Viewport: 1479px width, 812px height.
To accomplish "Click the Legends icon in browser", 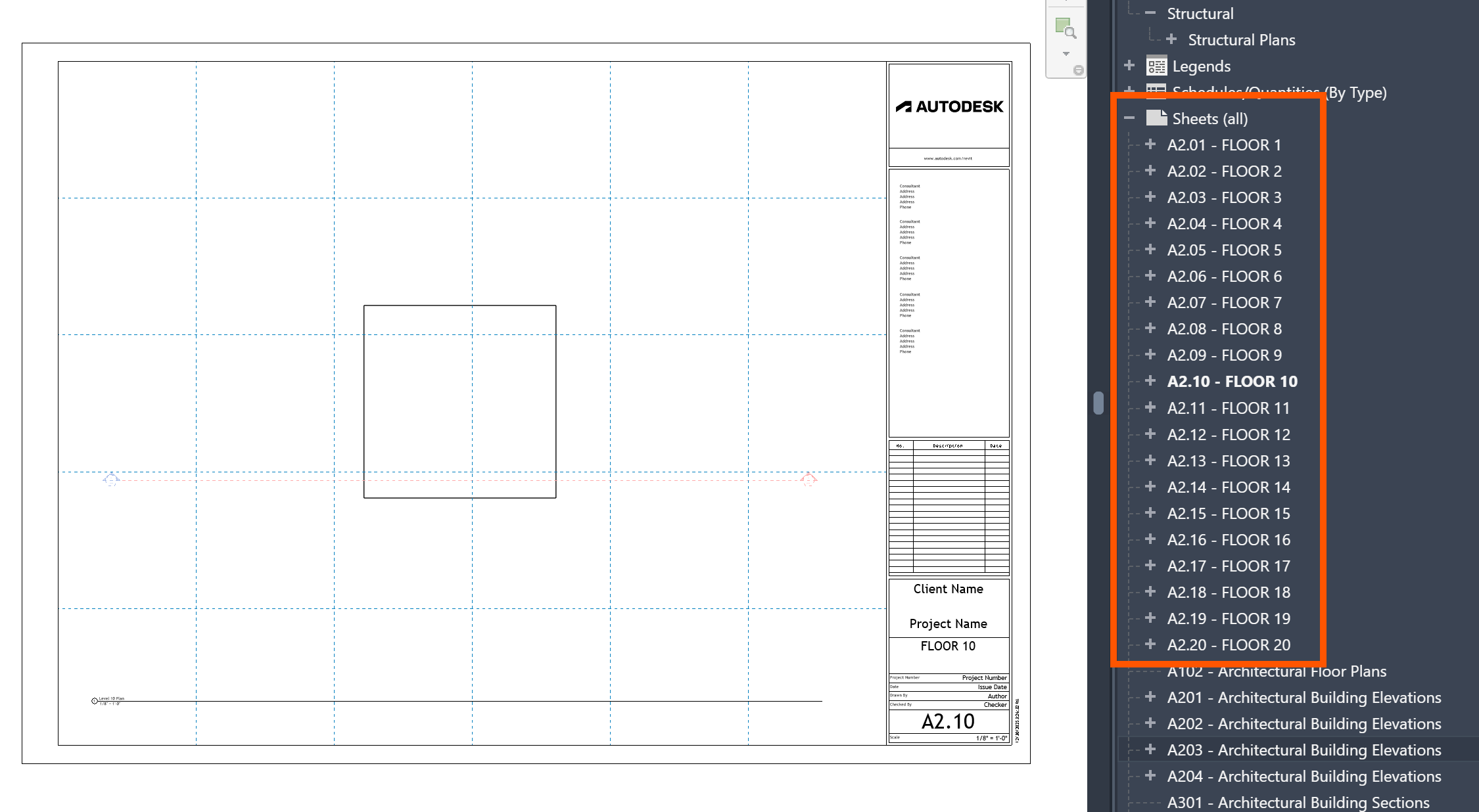I will coord(1156,66).
